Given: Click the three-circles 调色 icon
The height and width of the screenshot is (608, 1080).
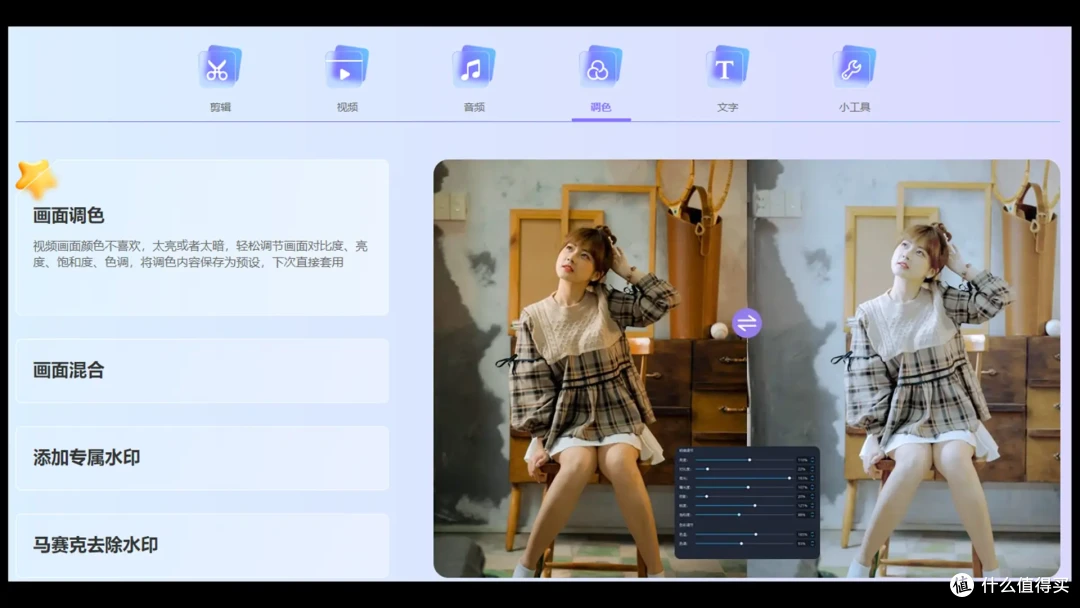Looking at the screenshot, I should [x=600, y=68].
